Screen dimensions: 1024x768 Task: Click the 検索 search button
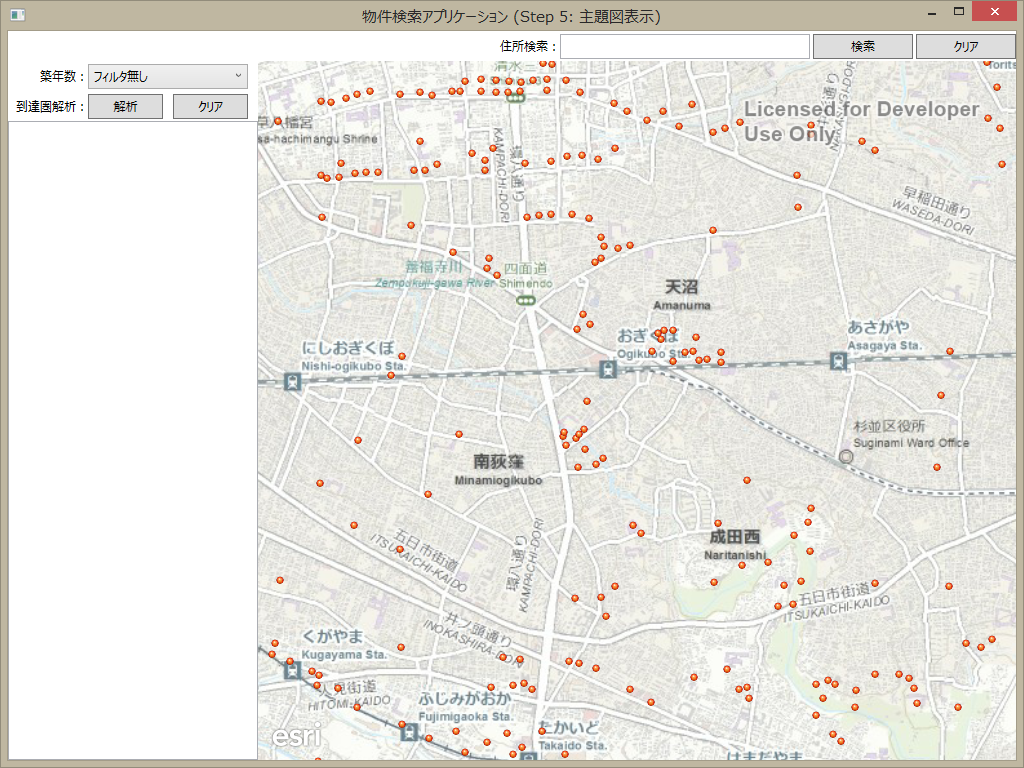862,46
